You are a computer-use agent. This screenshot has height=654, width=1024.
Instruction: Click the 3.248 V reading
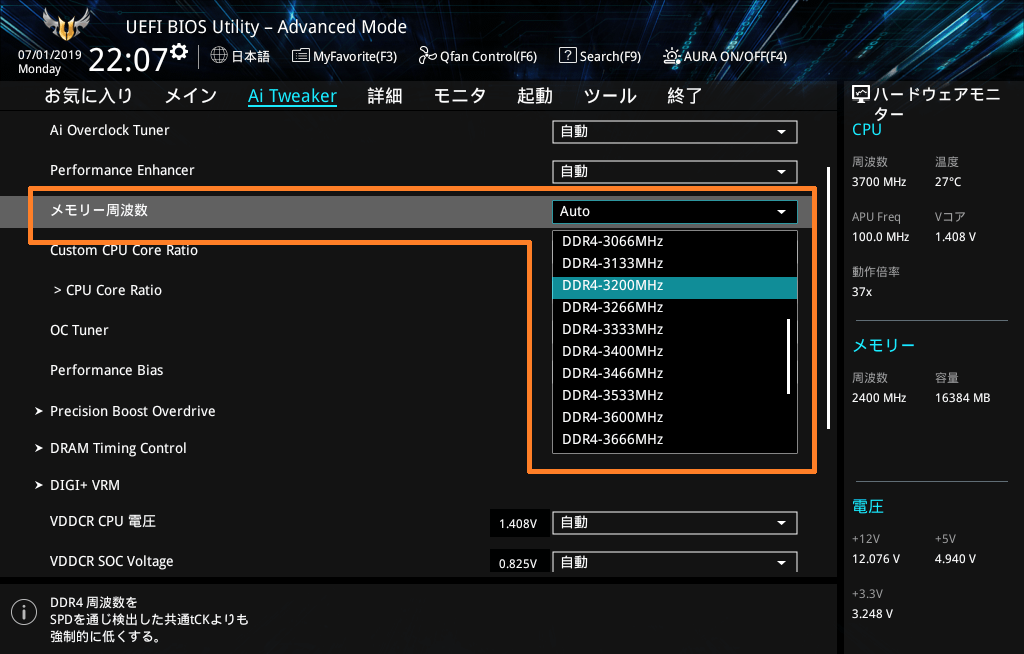(x=872, y=614)
